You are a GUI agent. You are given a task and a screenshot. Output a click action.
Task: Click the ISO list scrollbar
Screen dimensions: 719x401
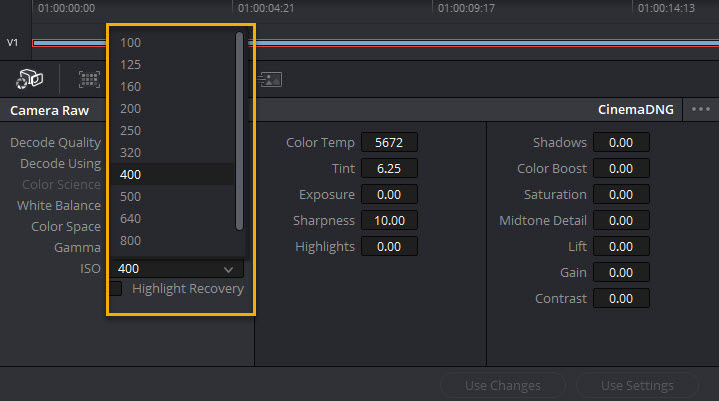(x=239, y=130)
